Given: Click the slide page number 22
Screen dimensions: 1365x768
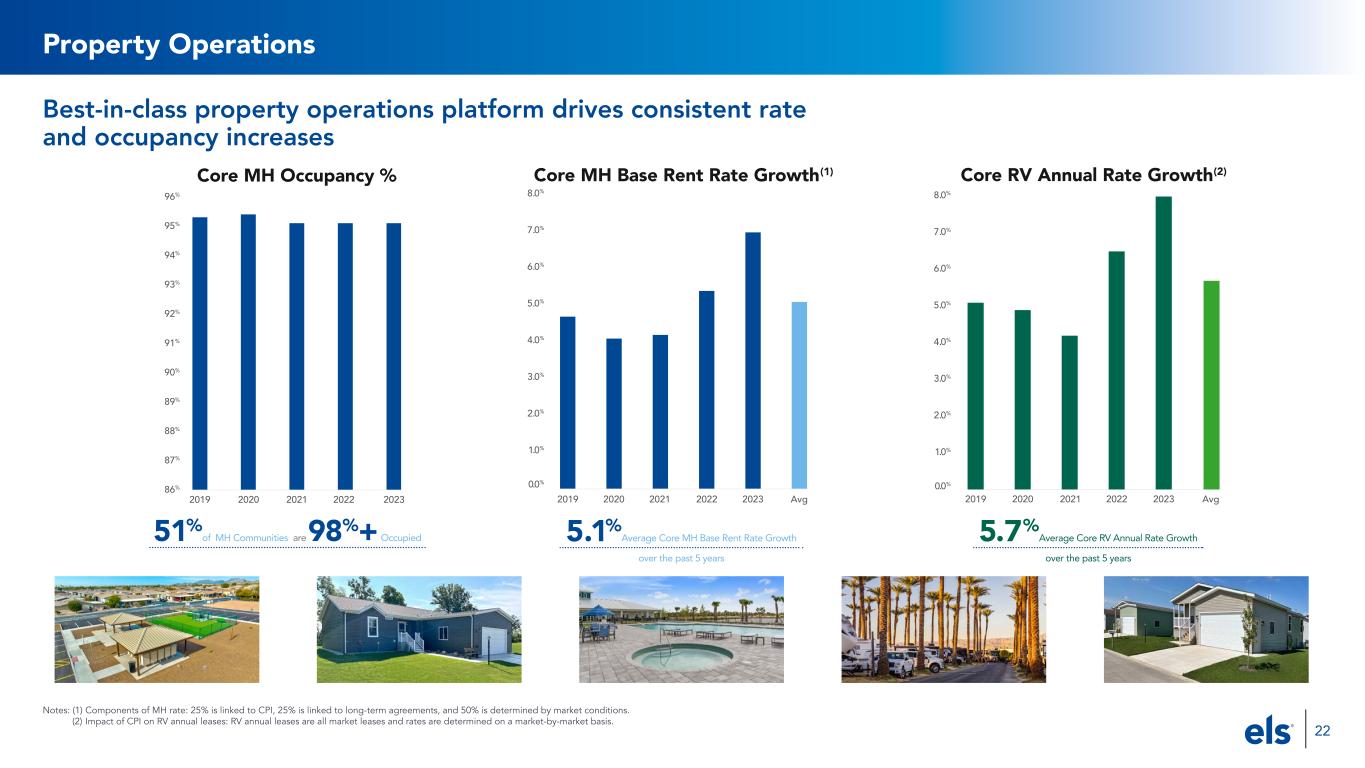Looking at the screenshot, I should point(1322,732).
